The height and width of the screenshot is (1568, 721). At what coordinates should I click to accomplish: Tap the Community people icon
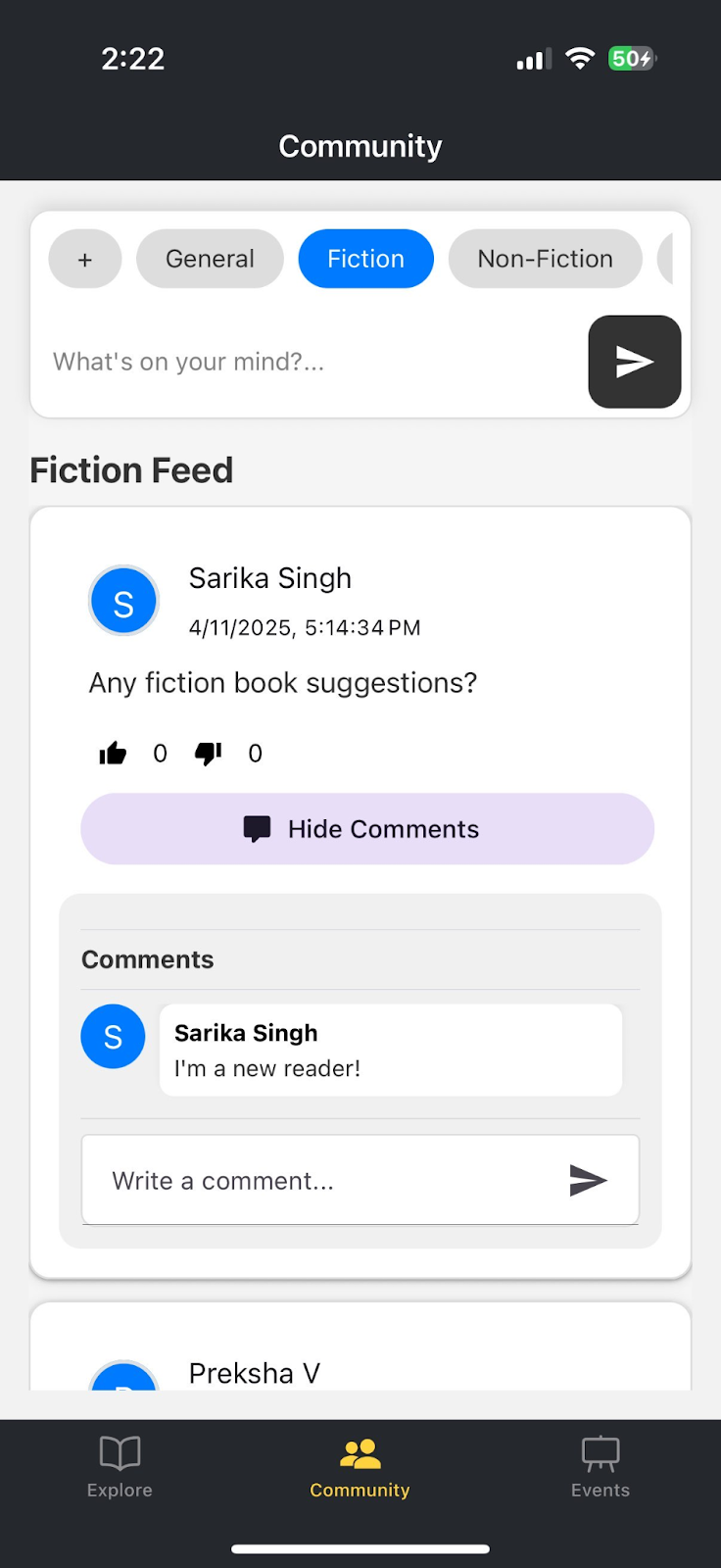[360, 1453]
